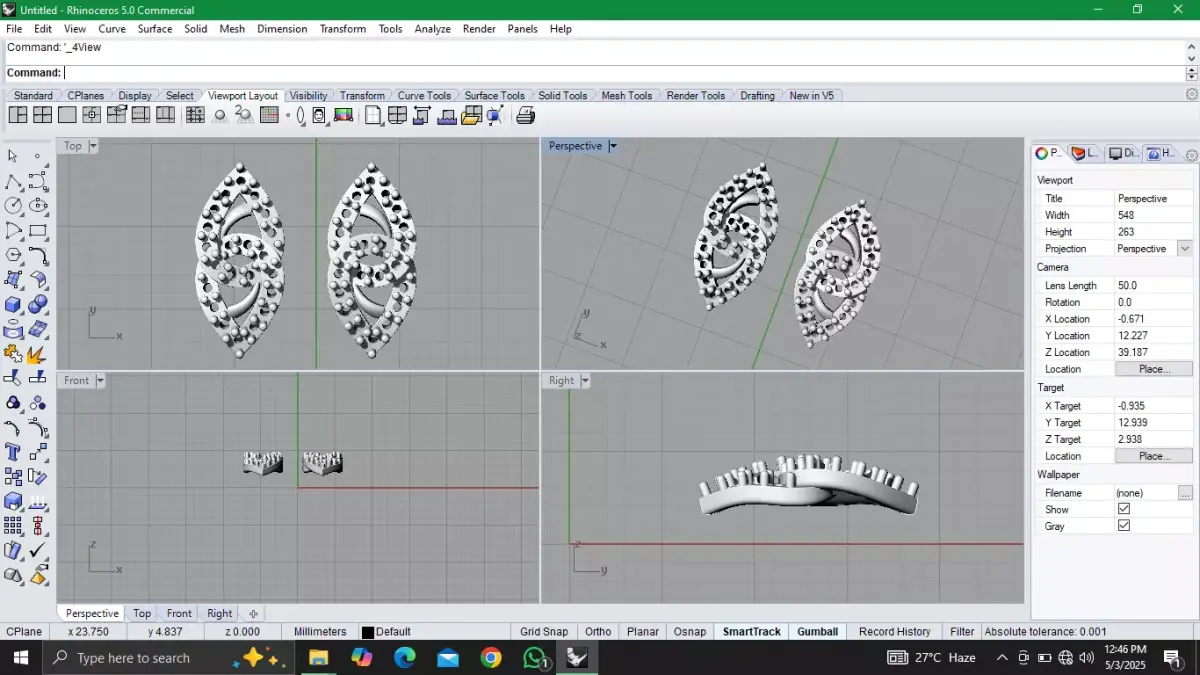Click the Boolean union spheres icon
The width and height of the screenshot is (1200, 675).
click(x=38, y=304)
